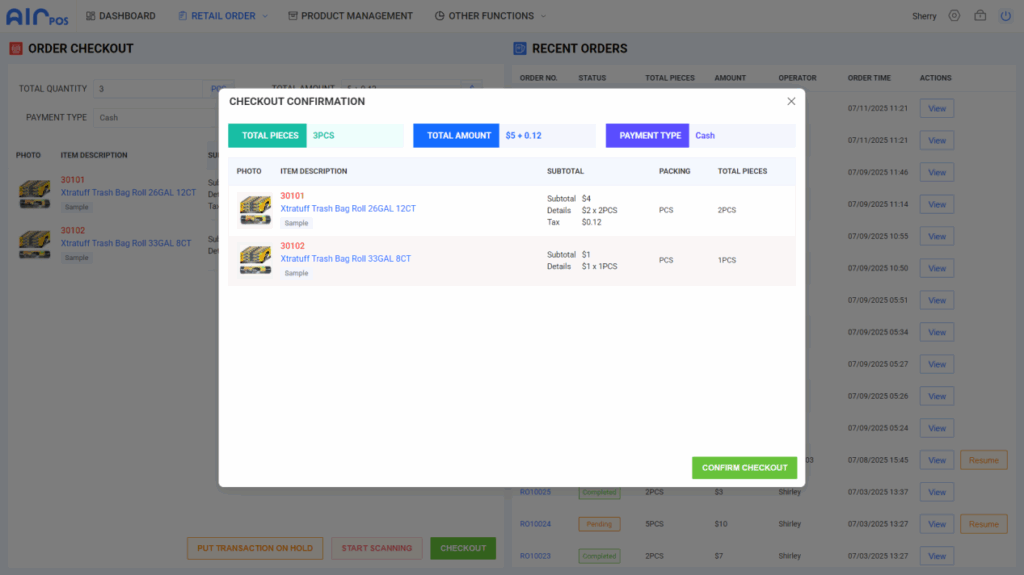The height and width of the screenshot is (575, 1024).
Task: Open the settings icon beside Sherry
Action: coord(954,16)
